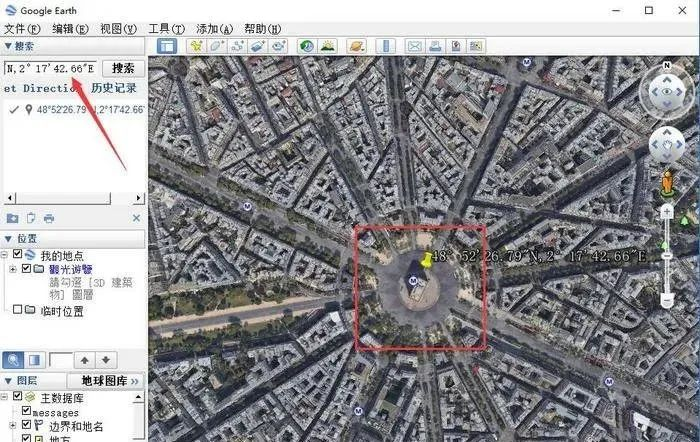Add a new placemark with pushpin icon
This screenshot has width=700, height=442.
pyautogui.click(x=196, y=46)
